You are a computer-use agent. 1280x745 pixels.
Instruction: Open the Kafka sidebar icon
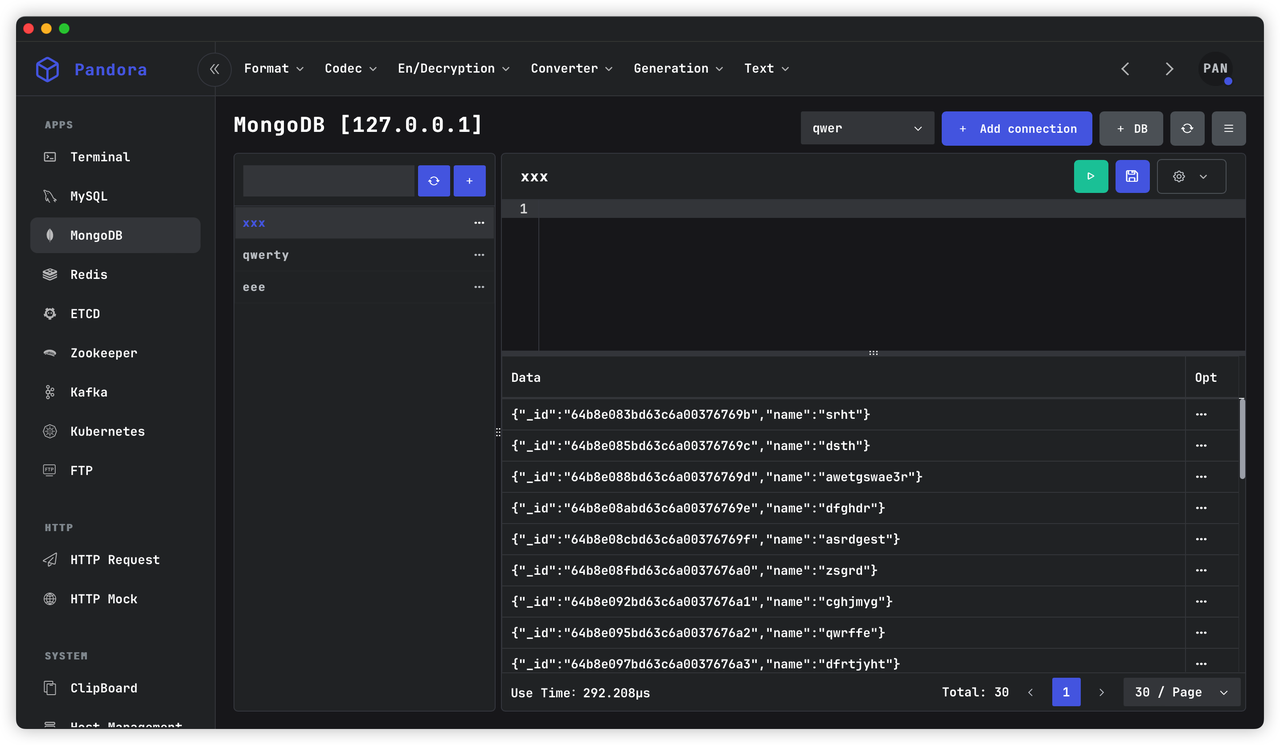[x=50, y=392]
